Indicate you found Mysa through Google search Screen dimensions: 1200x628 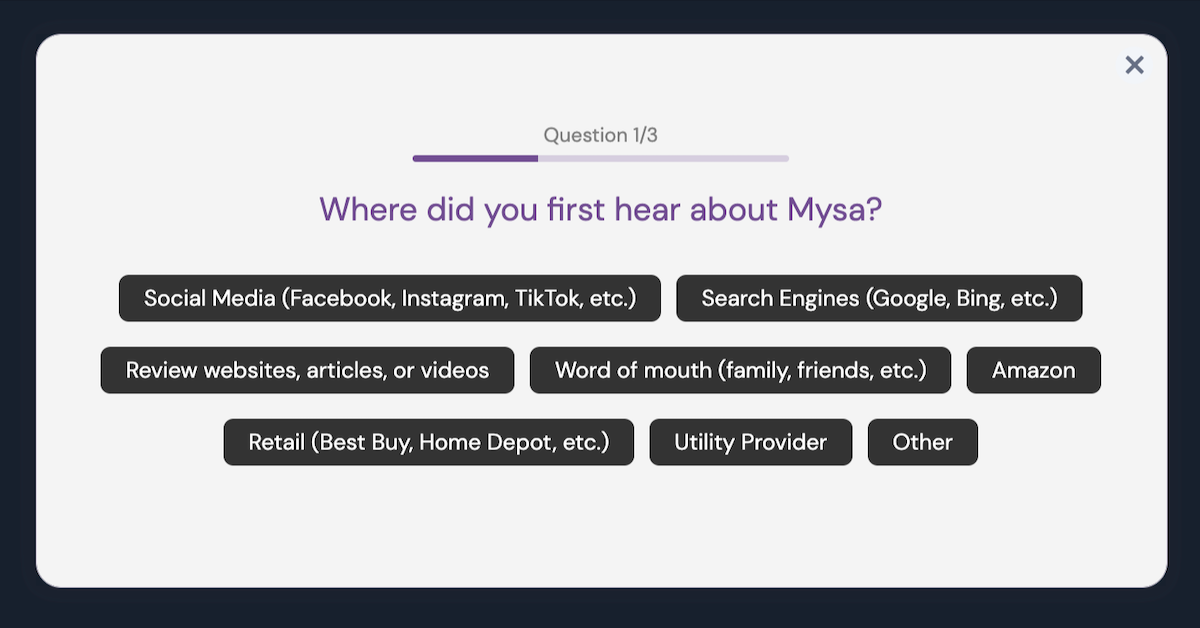point(880,298)
